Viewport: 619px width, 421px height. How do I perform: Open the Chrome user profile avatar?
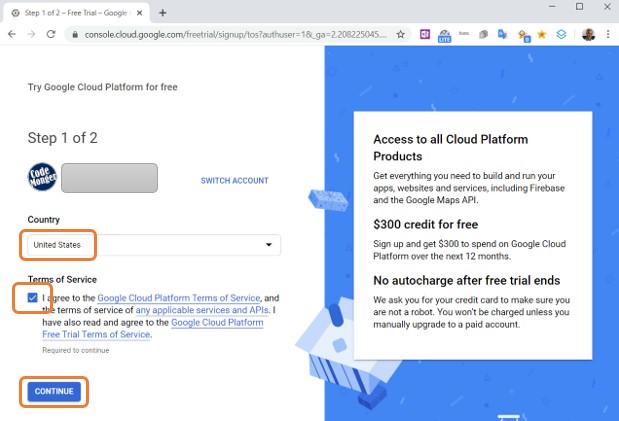588,34
